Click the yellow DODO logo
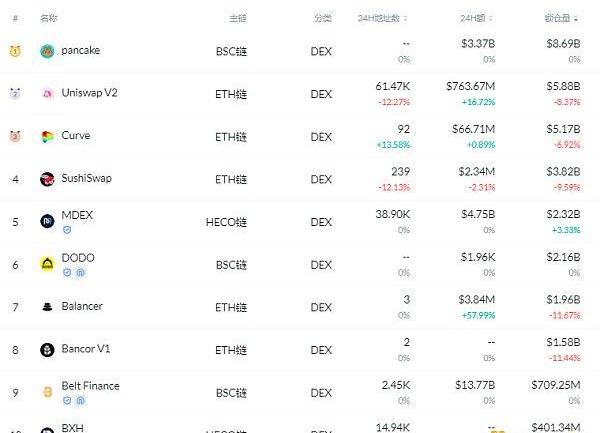 47,264
